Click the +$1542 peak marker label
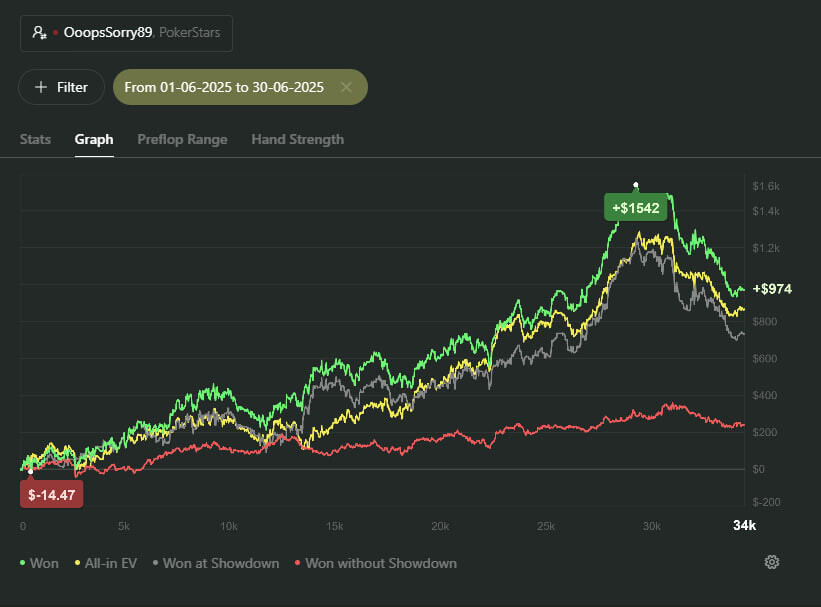This screenshot has width=821, height=607. click(x=636, y=208)
